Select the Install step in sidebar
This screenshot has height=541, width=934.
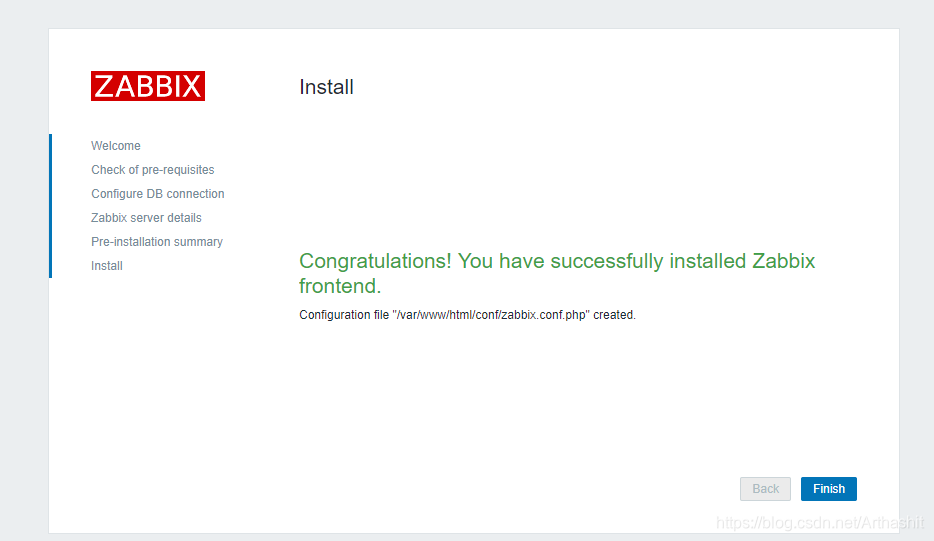pyautogui.click(x=107, y=266)
